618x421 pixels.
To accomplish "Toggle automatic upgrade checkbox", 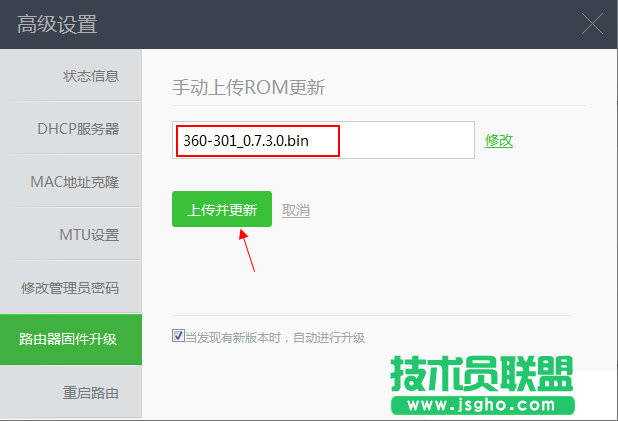I will tap(178, 336).
